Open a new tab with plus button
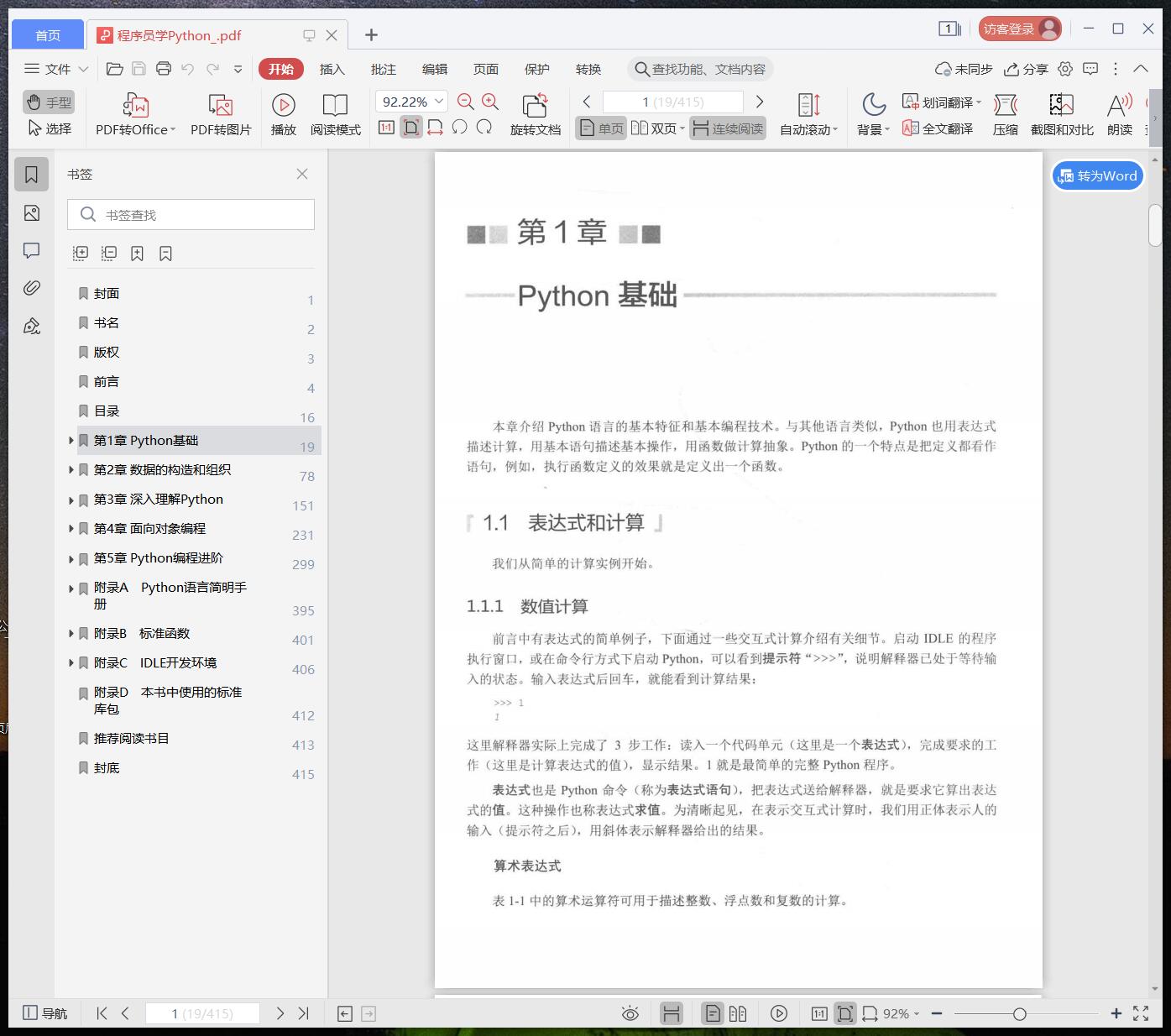The image size is (1171, 1036). [371, 34]
